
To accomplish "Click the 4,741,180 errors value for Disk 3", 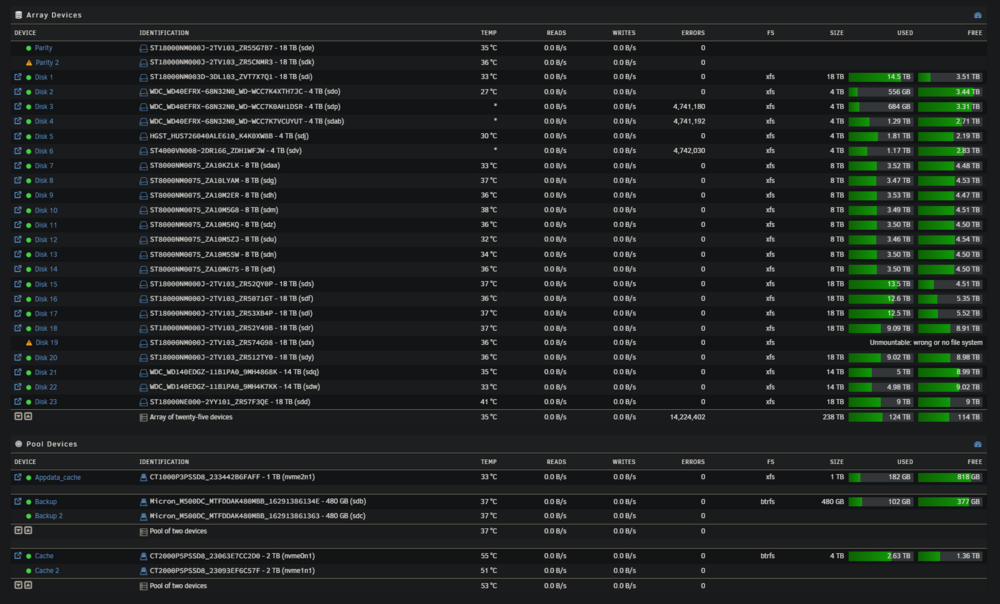I will tap(689, 107).
